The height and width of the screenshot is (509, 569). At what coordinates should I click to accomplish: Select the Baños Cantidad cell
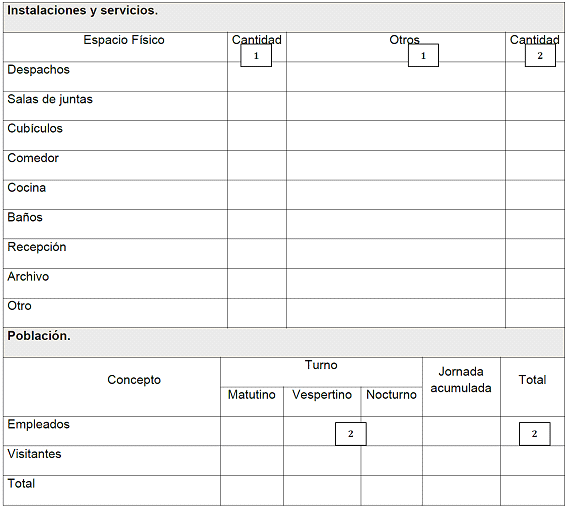coord(257,224)
